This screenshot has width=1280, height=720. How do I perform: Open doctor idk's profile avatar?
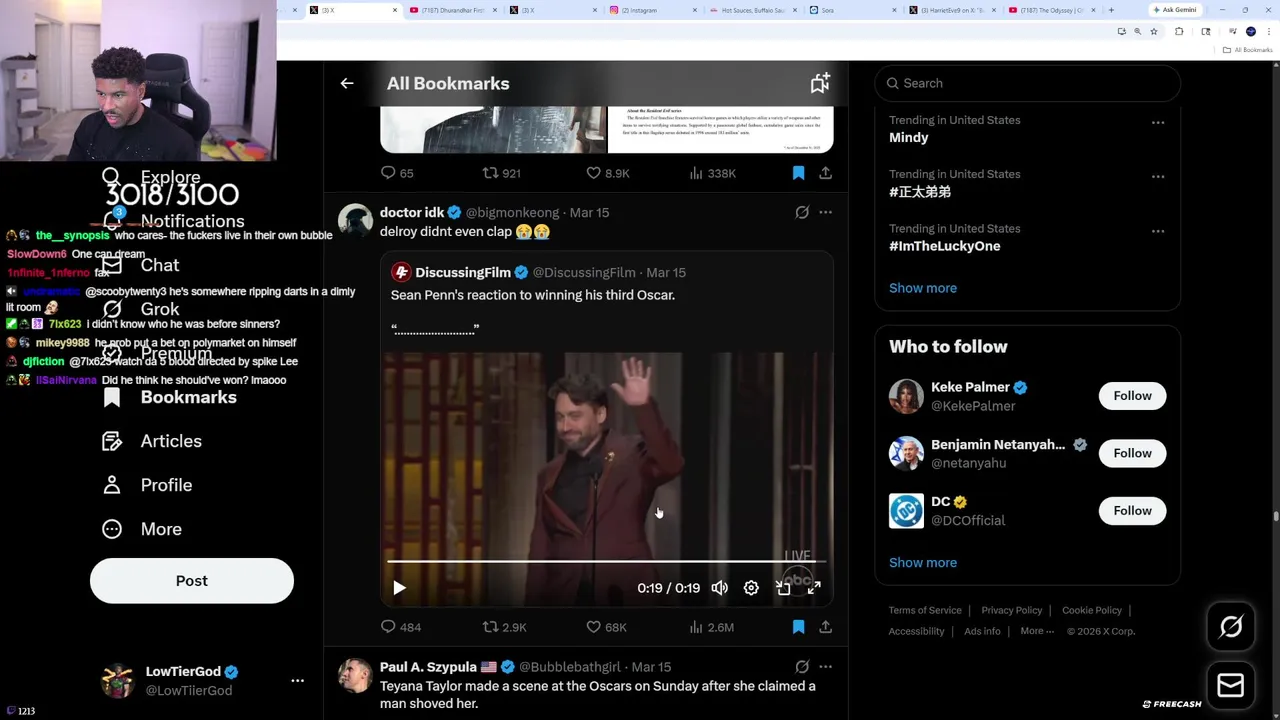click(x=355, y=220)
